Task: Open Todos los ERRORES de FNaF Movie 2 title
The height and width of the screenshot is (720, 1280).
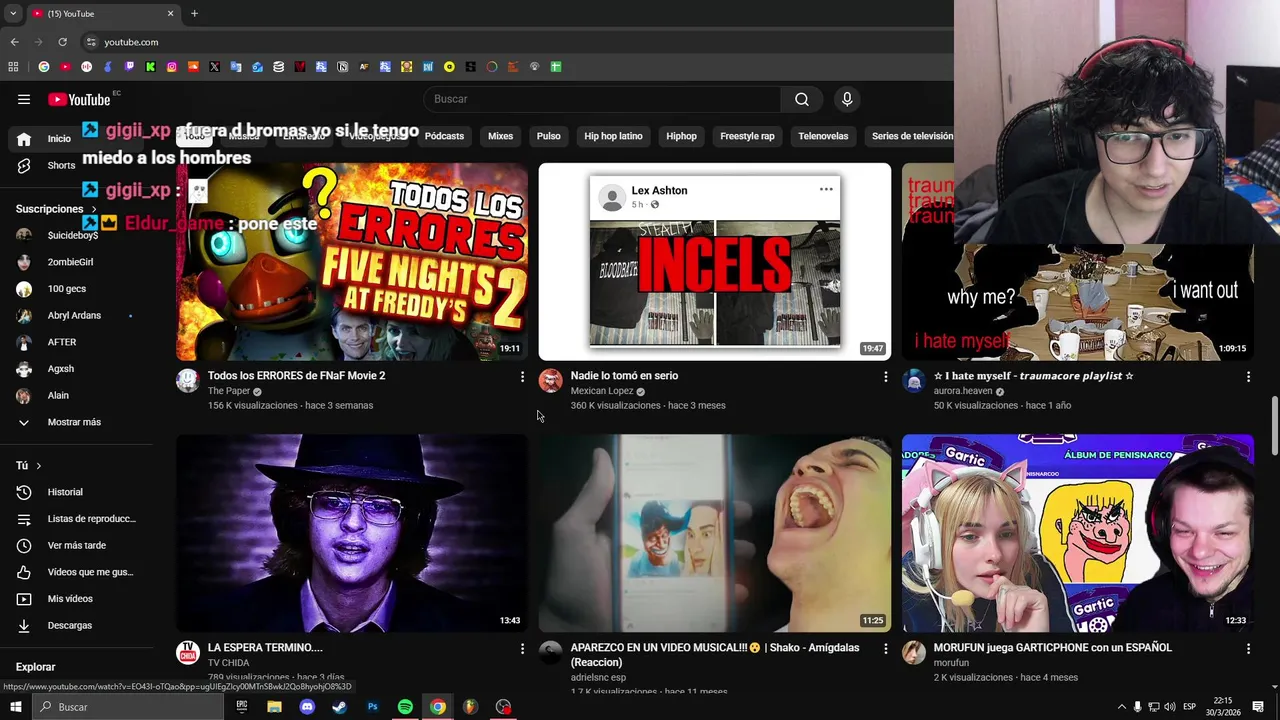Action: coord(296,376)
